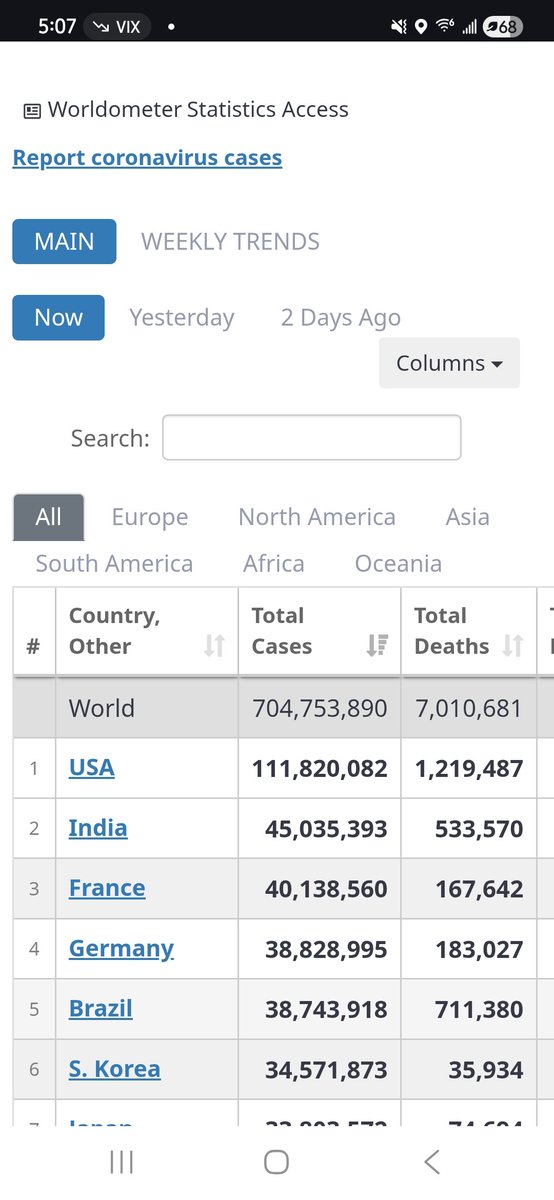Filter the table by Oceania
Screen dimensions: 554x1200
398,563
